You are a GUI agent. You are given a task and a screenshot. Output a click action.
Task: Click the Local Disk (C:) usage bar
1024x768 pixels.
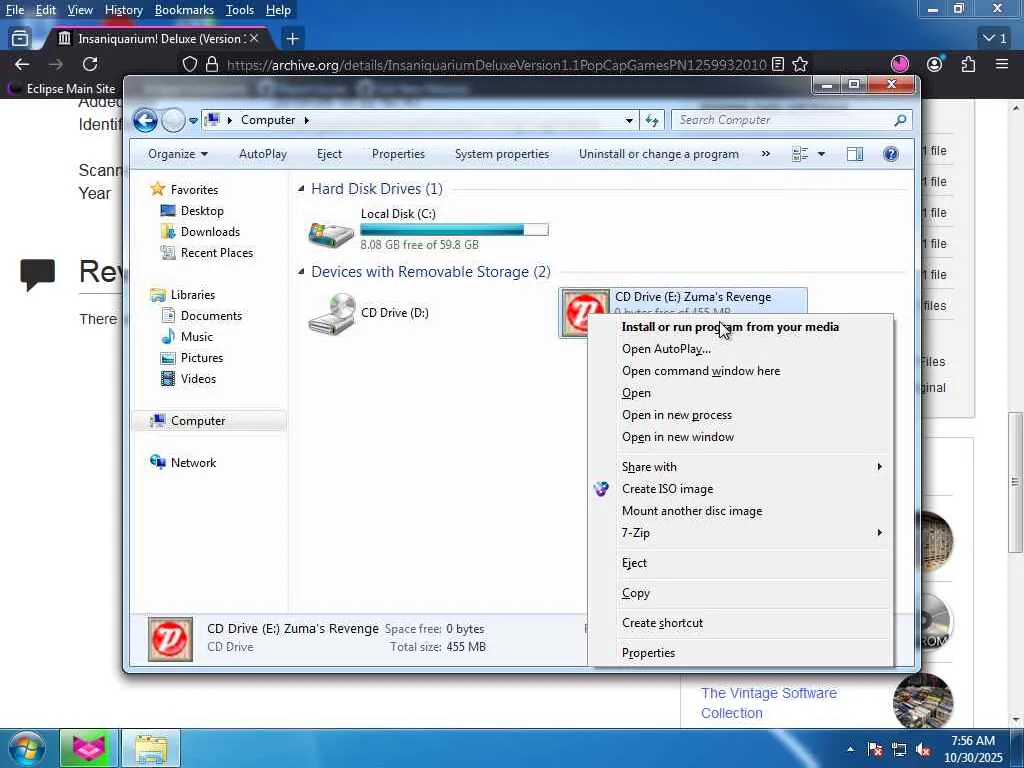tap(455, 230)
